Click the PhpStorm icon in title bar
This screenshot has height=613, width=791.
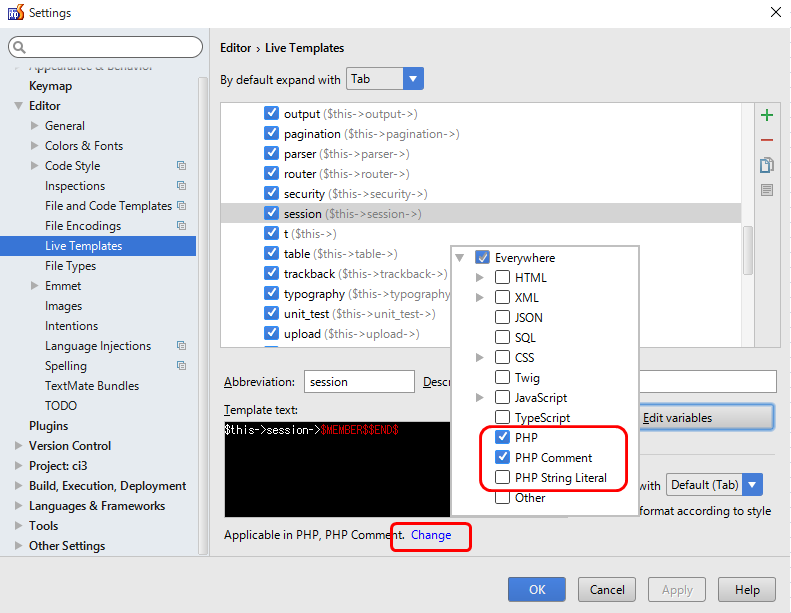pyautogui.click(x=15, y=12)
